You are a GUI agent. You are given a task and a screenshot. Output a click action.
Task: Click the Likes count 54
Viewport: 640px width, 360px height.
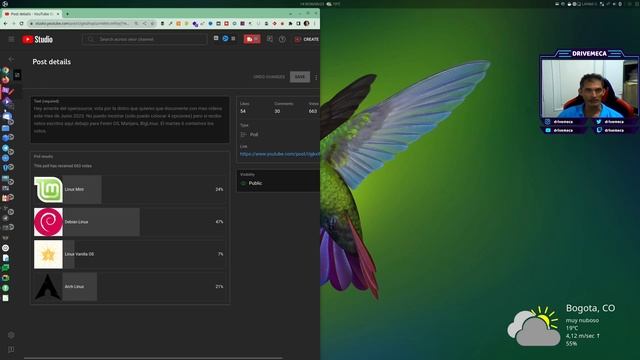pyautogui.click(x=243, y=111)
